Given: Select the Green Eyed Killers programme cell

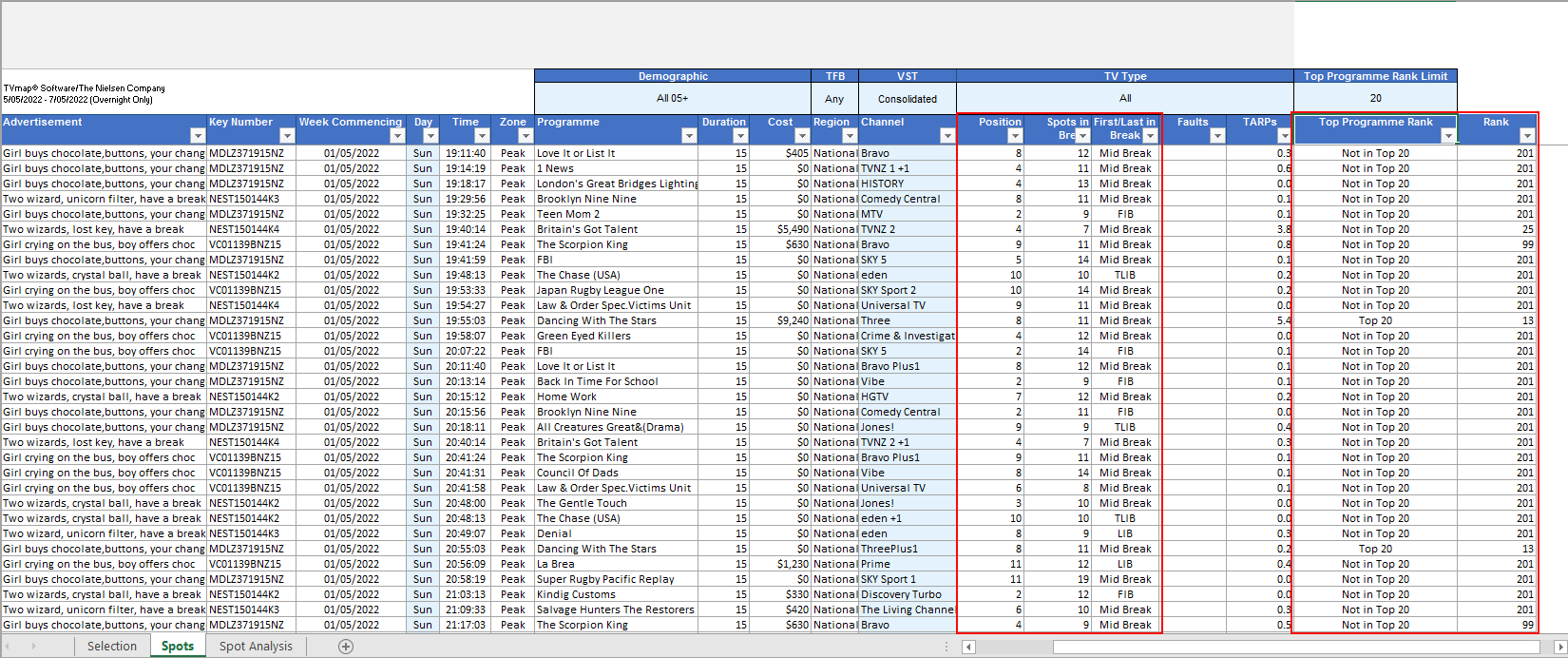Looking at the screenshot, I should 616,336.
